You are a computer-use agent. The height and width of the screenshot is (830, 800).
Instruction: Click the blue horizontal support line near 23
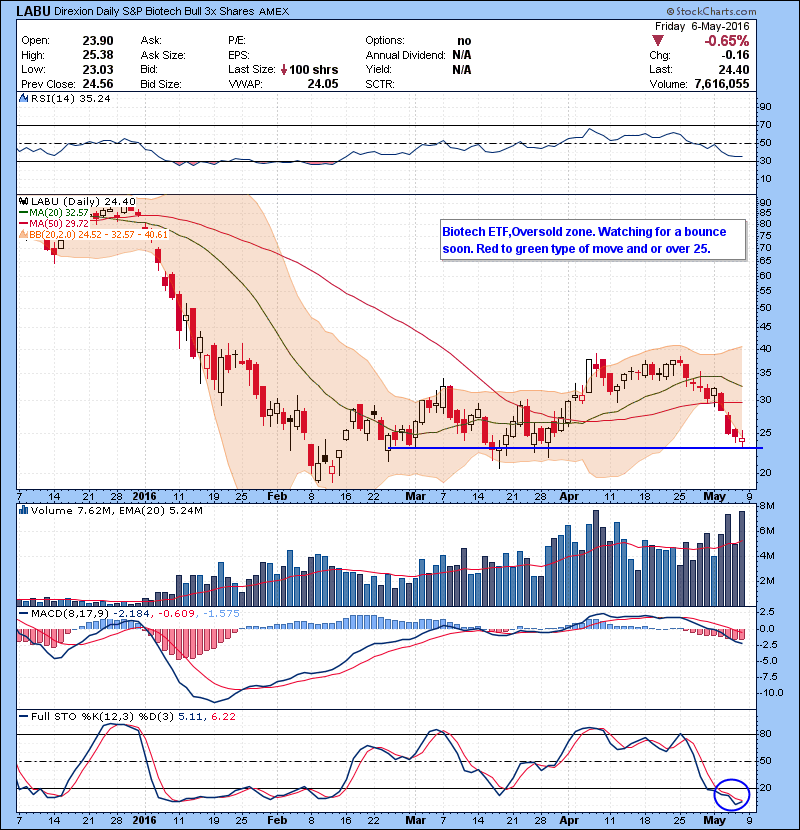576,448
